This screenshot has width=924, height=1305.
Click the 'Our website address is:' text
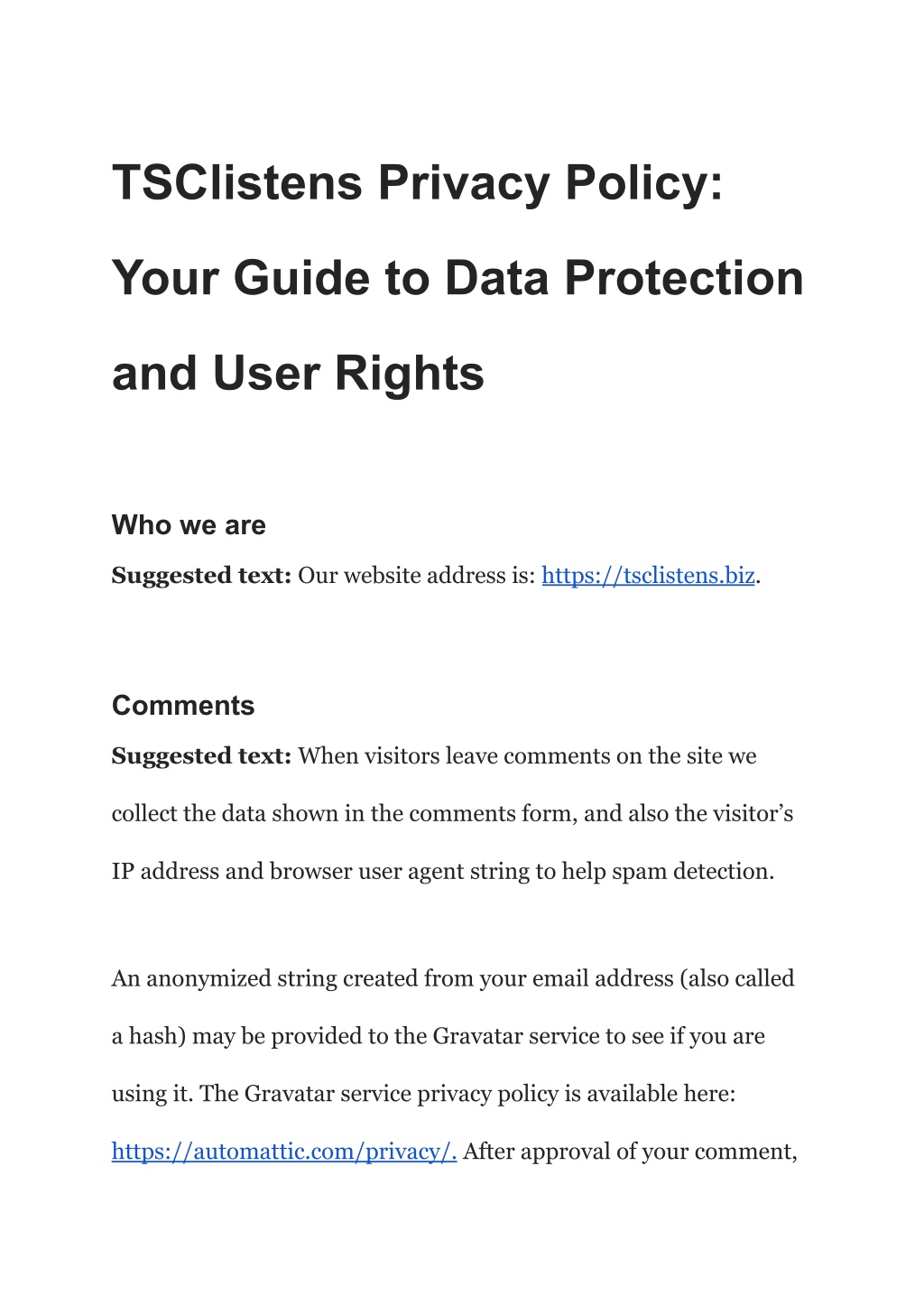pyautogui.click(x=417, y=576)
